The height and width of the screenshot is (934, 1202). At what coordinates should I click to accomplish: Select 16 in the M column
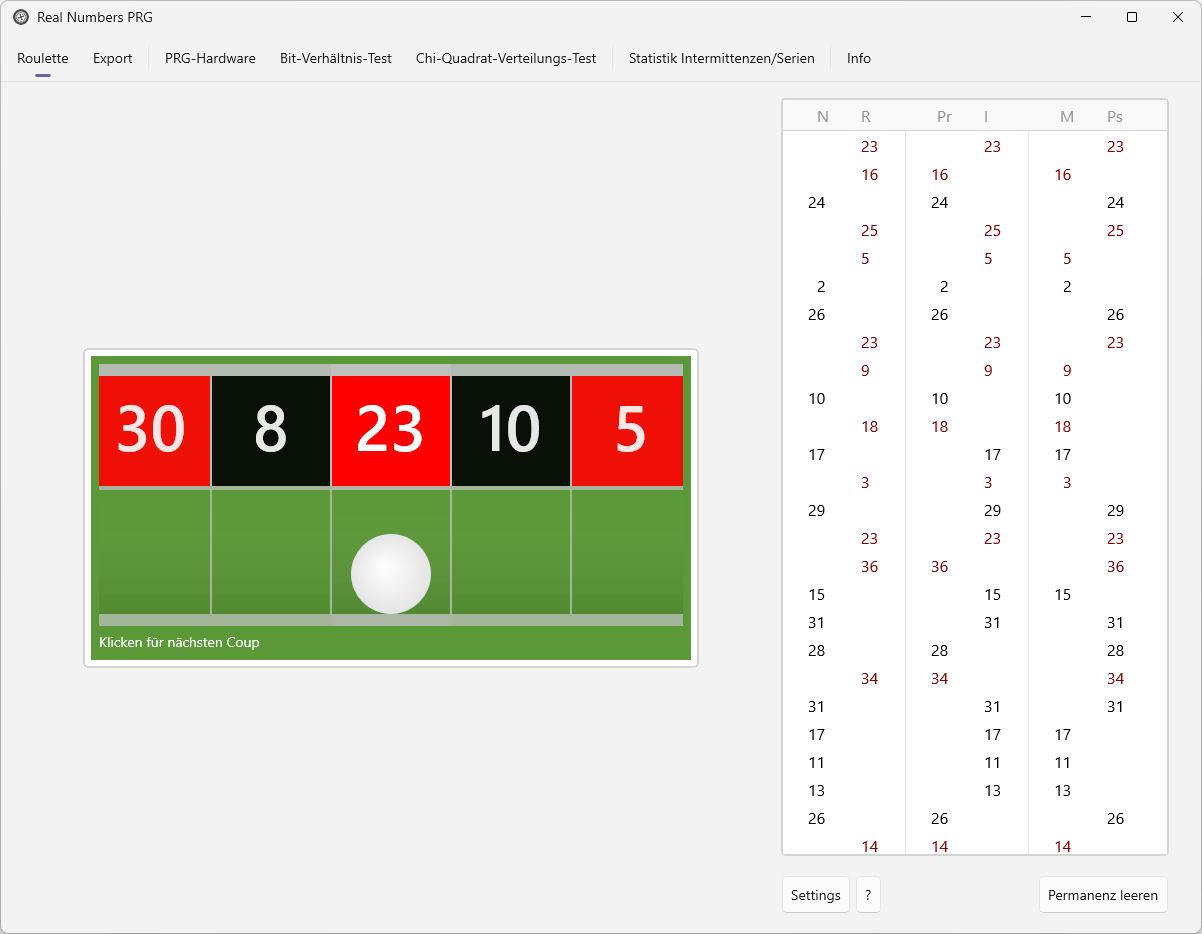(1063, 174)
